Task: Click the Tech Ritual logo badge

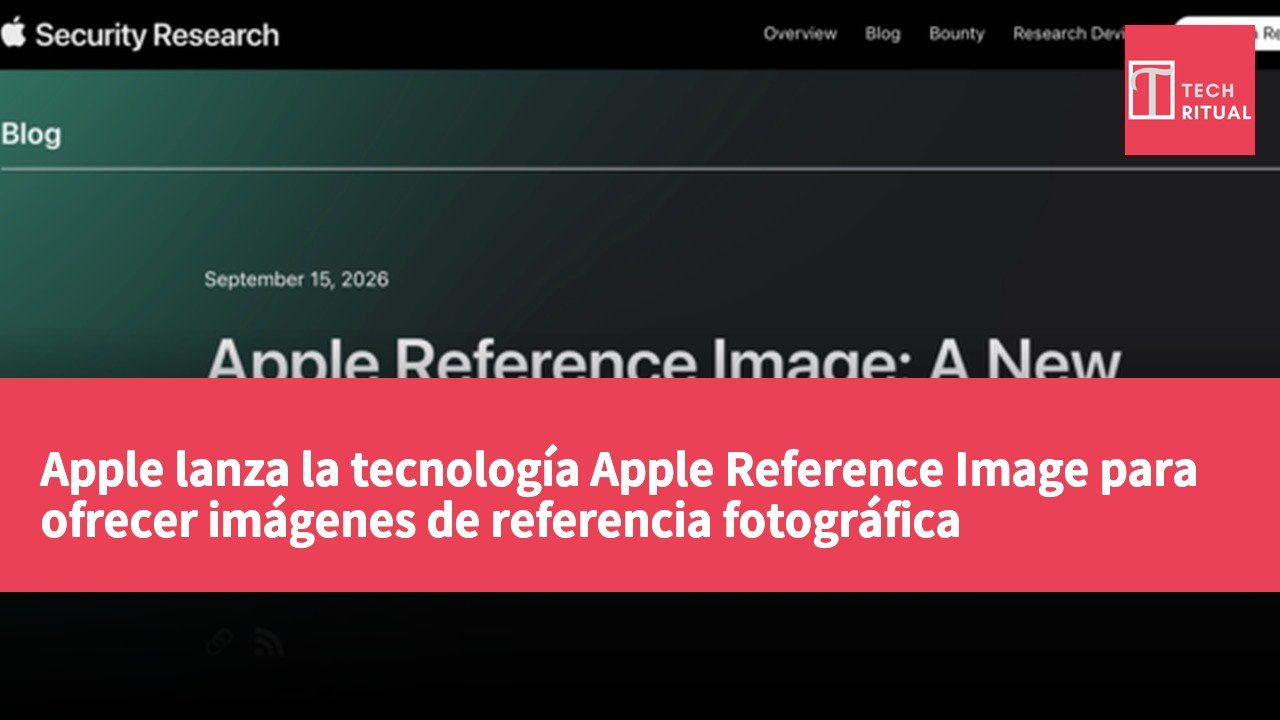Action: [x=1190, y=90]
